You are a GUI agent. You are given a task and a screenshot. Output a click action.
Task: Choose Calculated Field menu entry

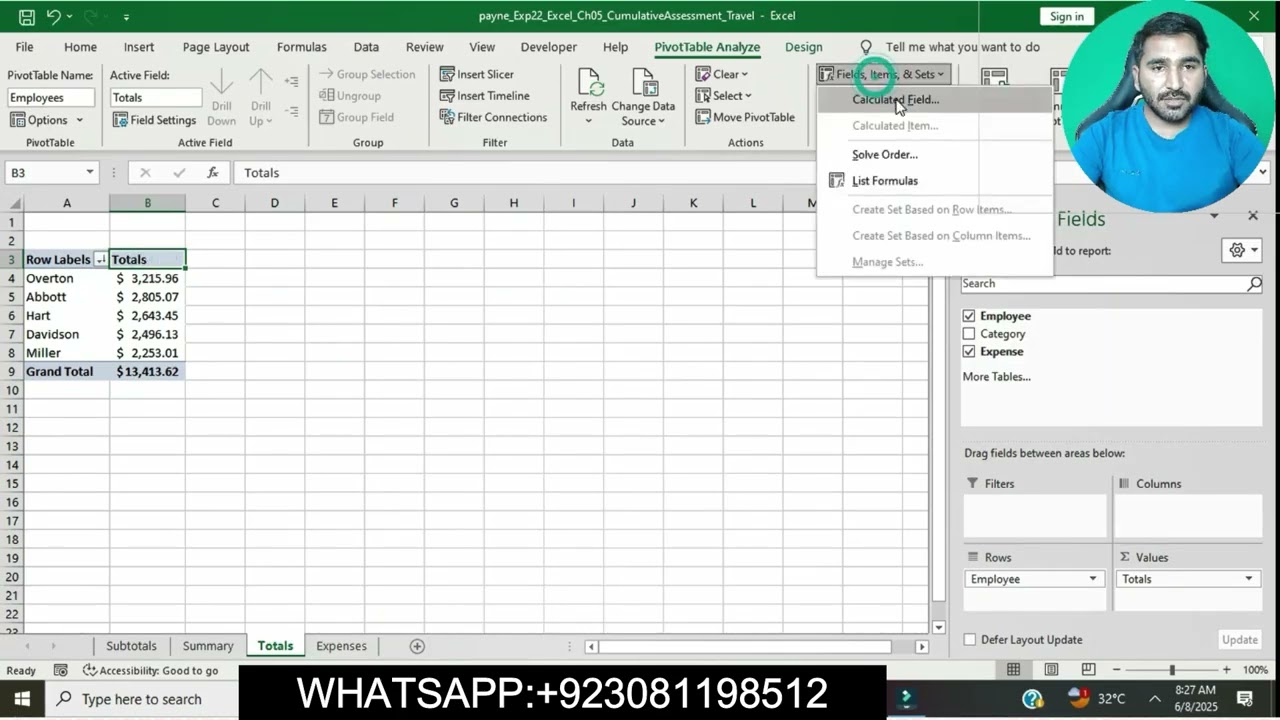pos(895,100)
